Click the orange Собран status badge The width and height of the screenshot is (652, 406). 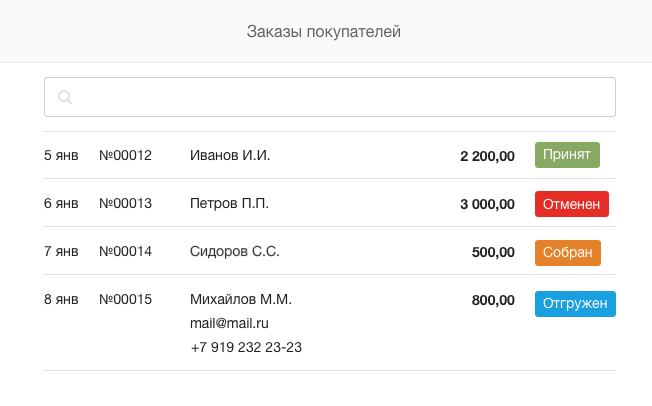click(568, 253)
